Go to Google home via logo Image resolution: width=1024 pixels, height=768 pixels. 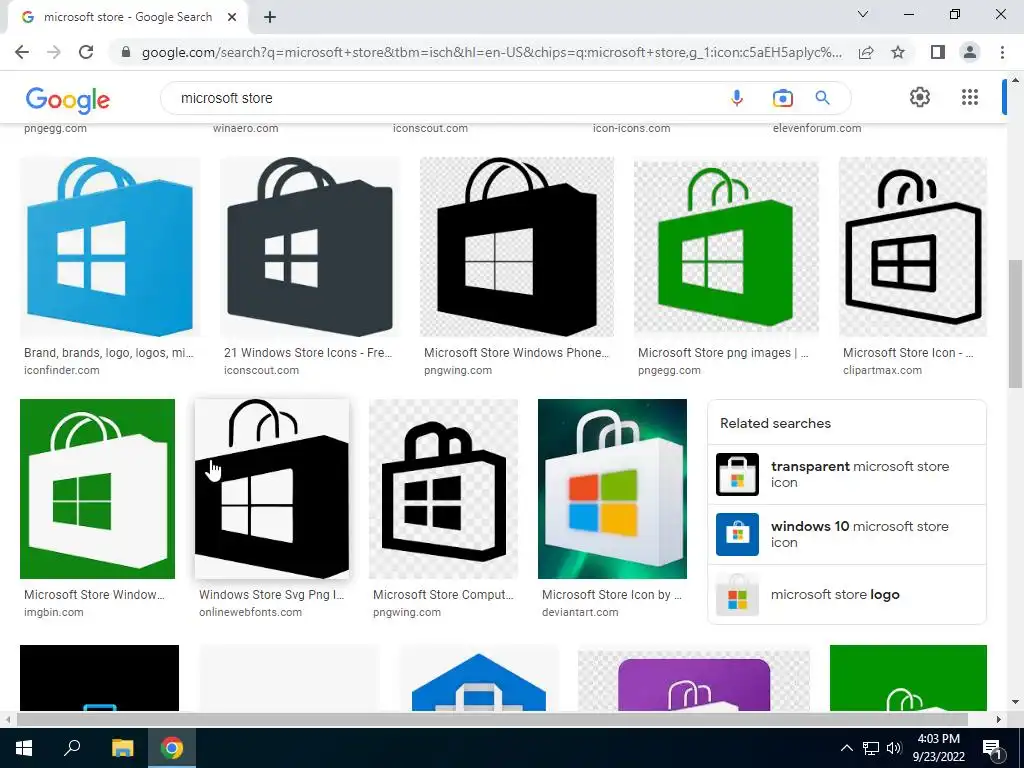[x=68, y=99]
